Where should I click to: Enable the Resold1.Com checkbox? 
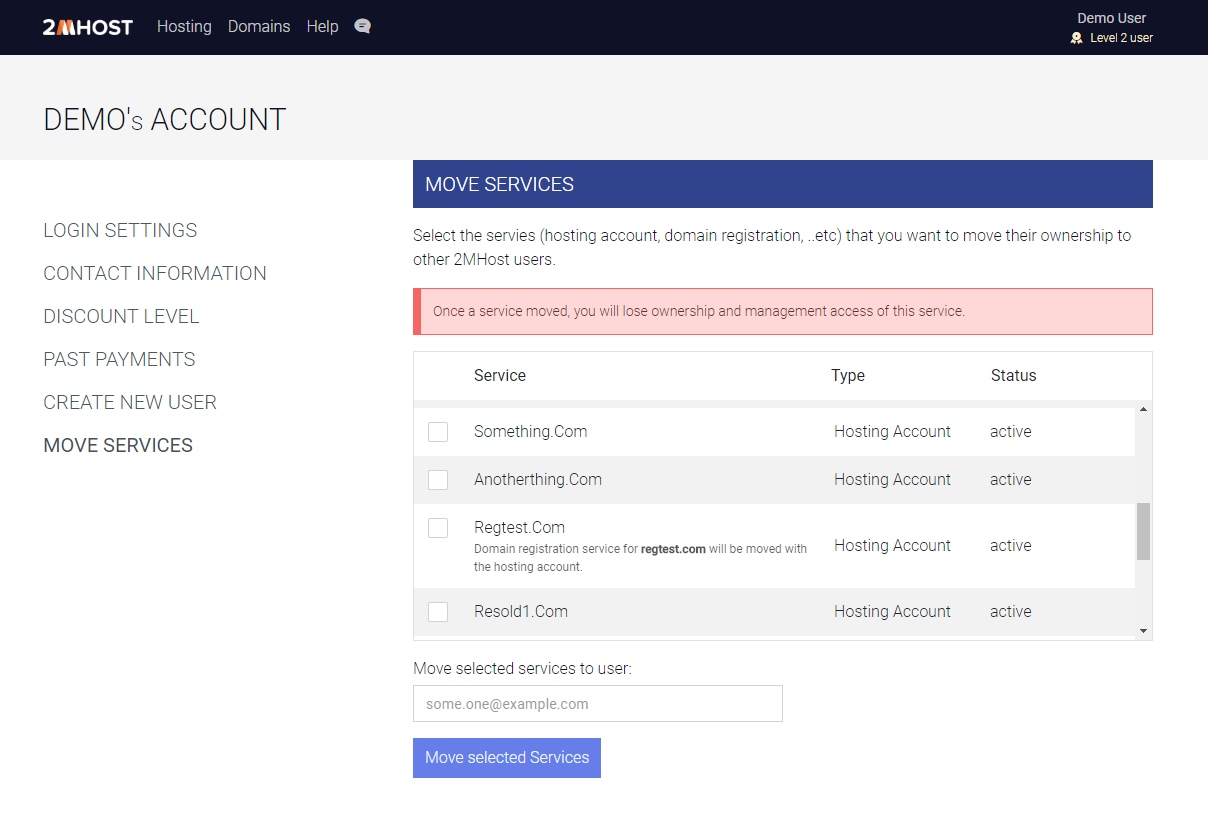coord(438,612)
